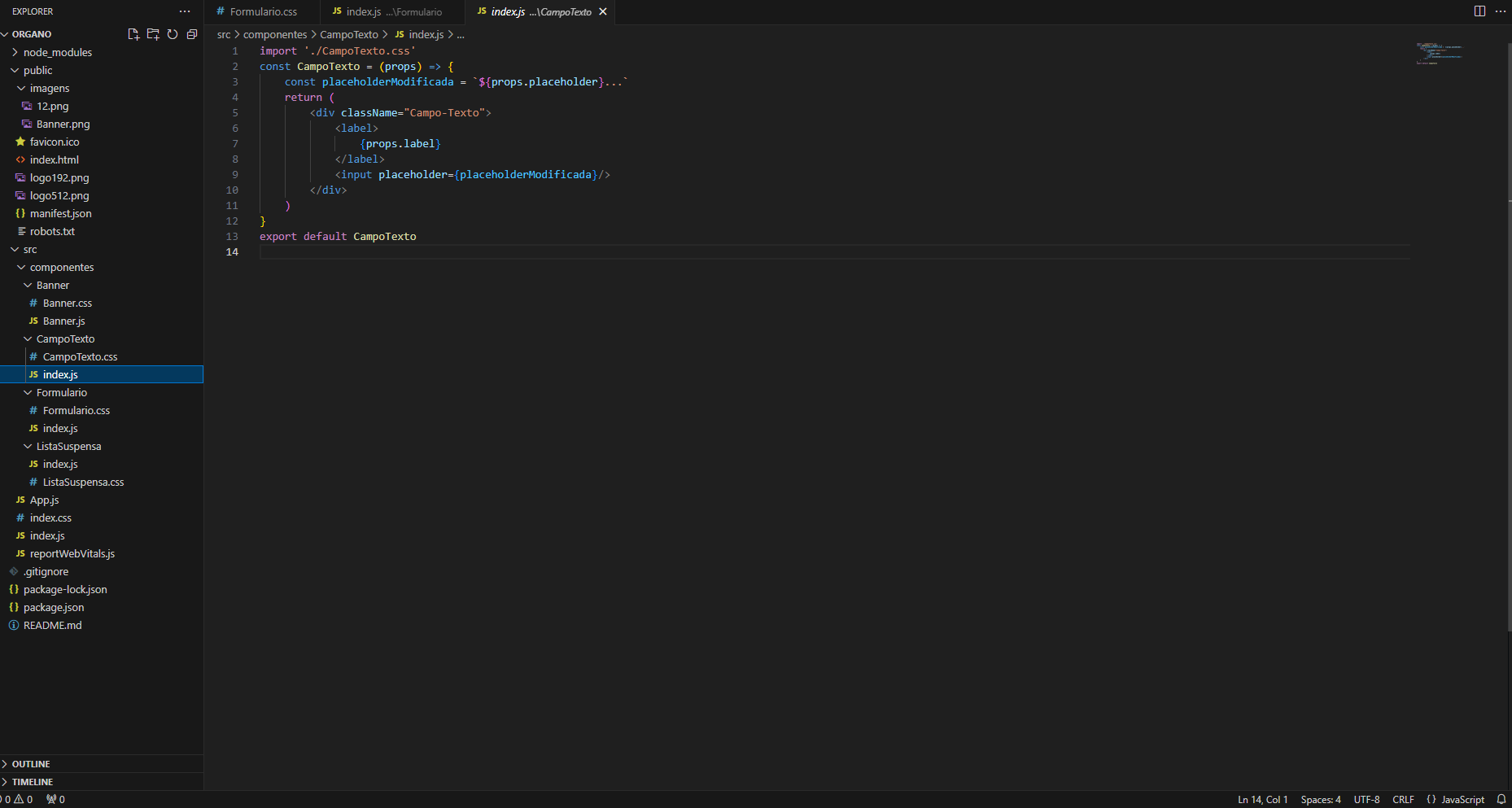Change end of line sequence CRLF
The image size is (1512, 808).
tap(1404, 800)
